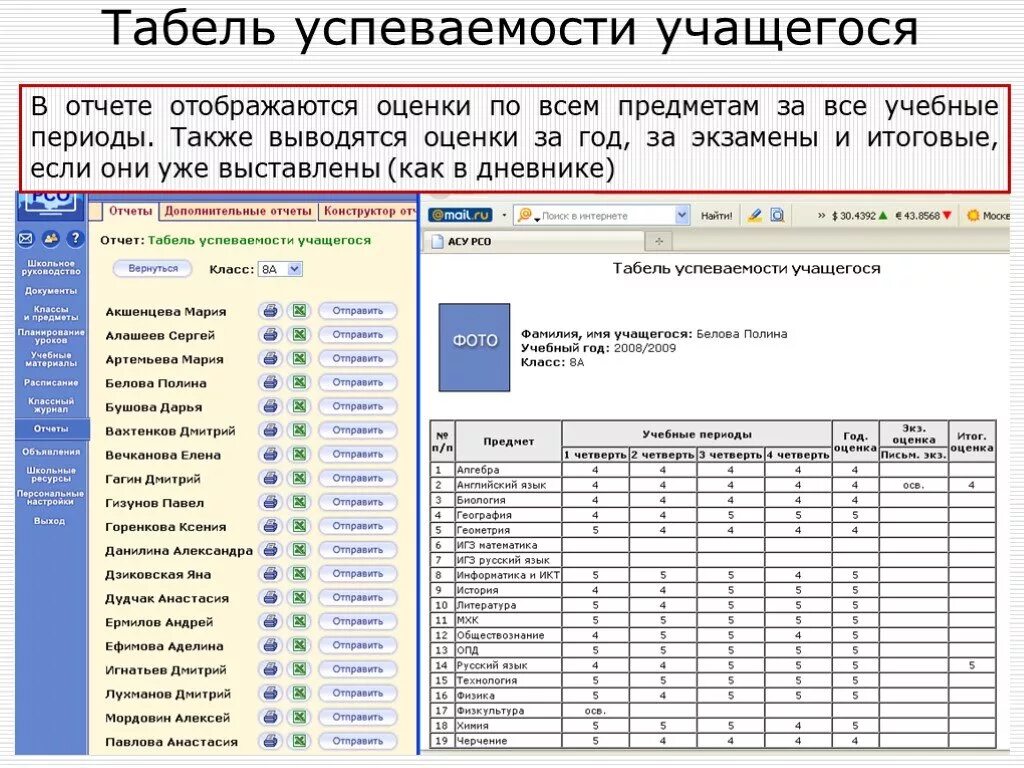Image resolution: width=1024 pixels, height=768 pixels.
Task: Open dropdown arrow next to mail.ru logo
Action: tap(504, 215)
